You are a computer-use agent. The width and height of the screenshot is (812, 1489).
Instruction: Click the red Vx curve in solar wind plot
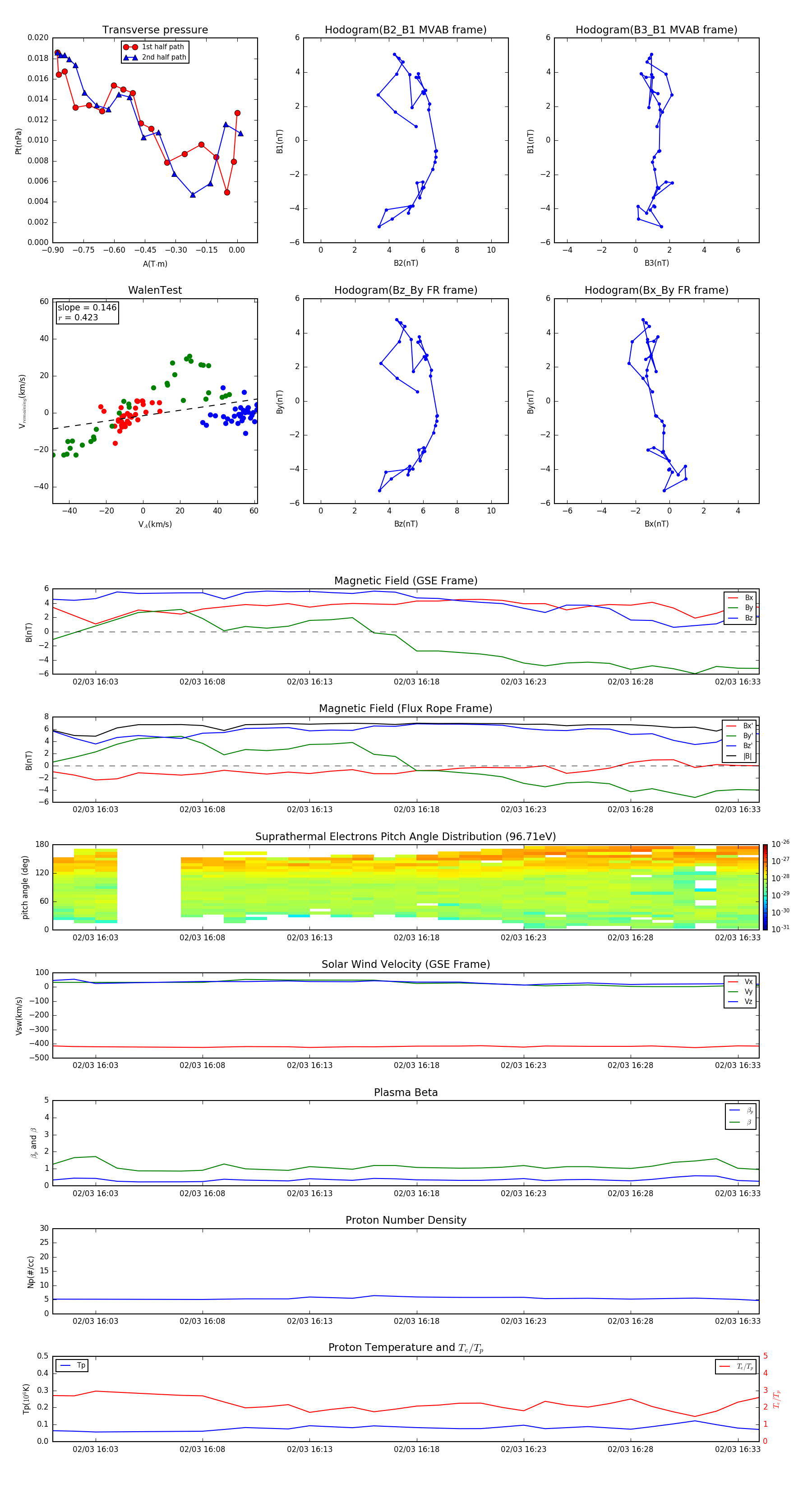coord(406,1046)
